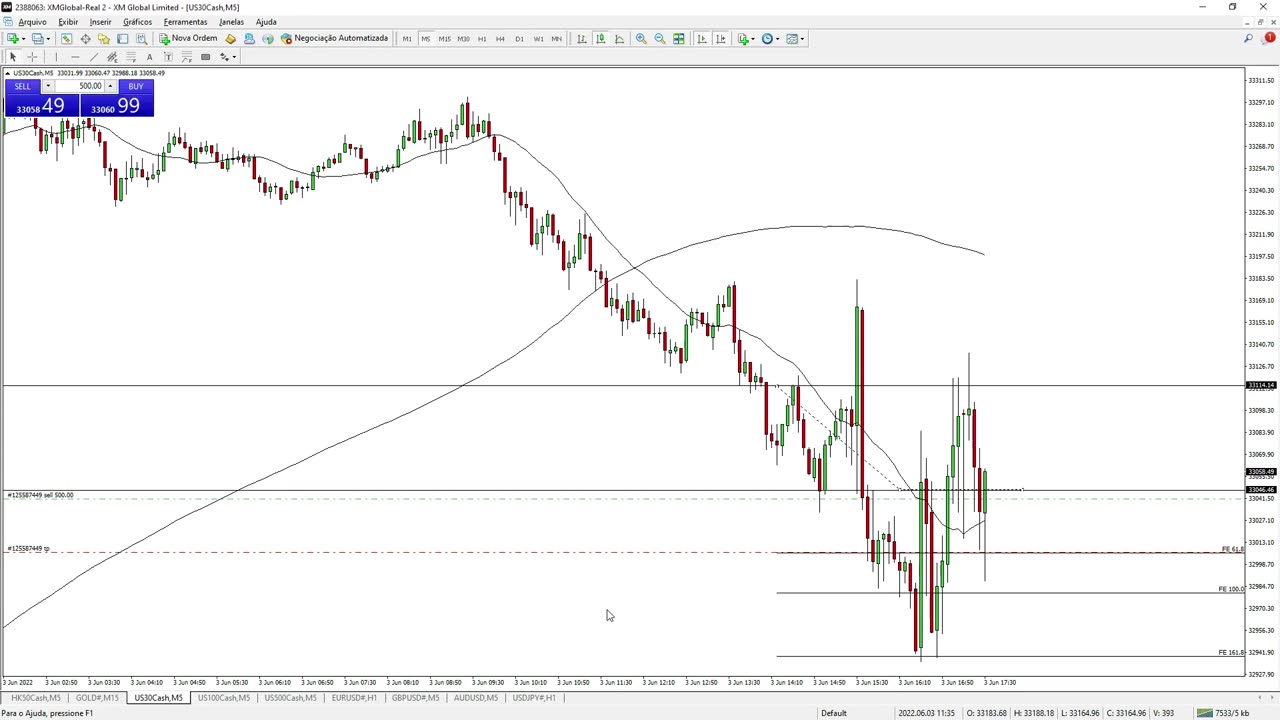Set timeframe to M15
The image size is (1280, 720).
[444, 39]
